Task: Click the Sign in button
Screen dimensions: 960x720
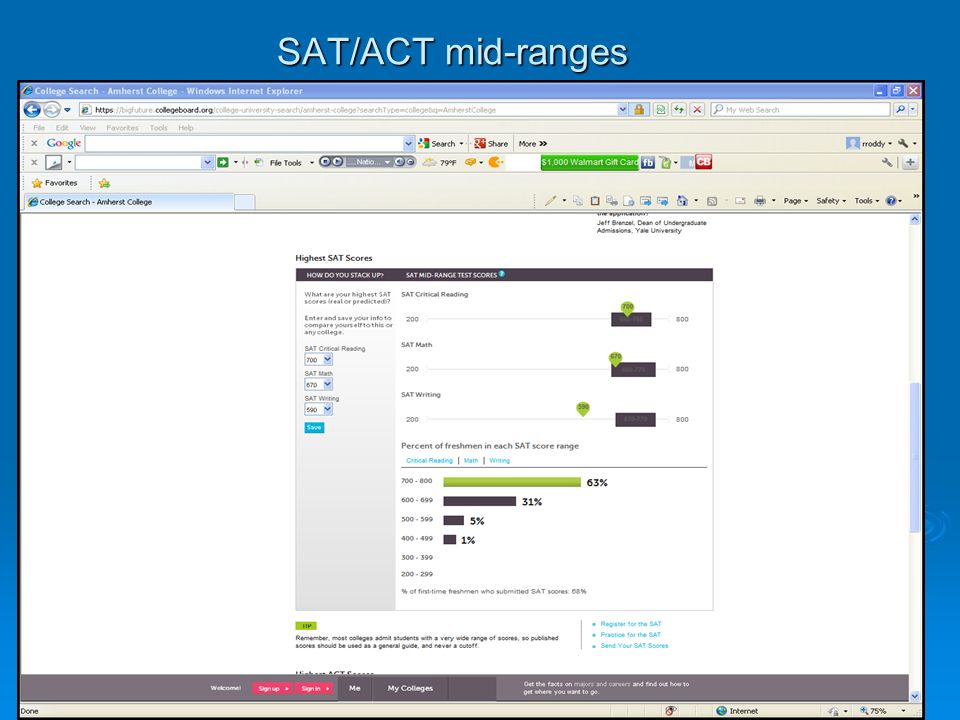Action: click(315, 689)
